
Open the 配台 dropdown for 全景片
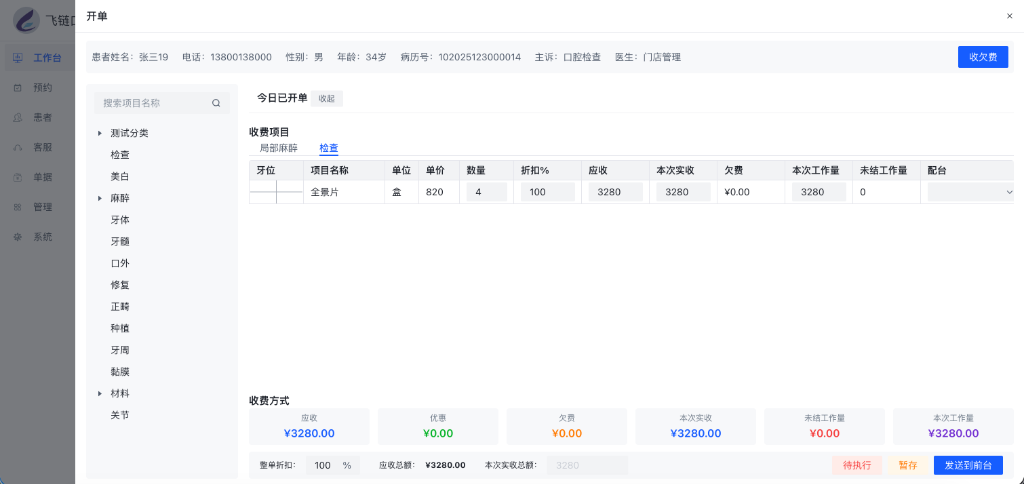[x=970, y=192]
